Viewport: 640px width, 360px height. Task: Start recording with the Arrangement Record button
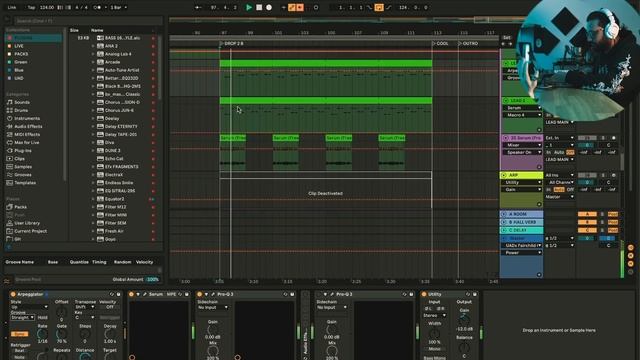pyautogui.click(x=269, y=7)
